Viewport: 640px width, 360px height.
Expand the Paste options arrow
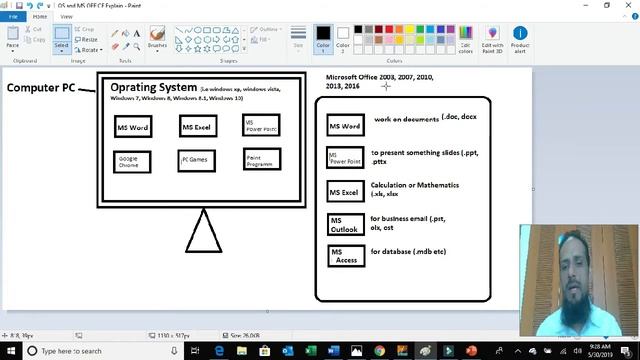pyautogui.click(x=13, y=51)
